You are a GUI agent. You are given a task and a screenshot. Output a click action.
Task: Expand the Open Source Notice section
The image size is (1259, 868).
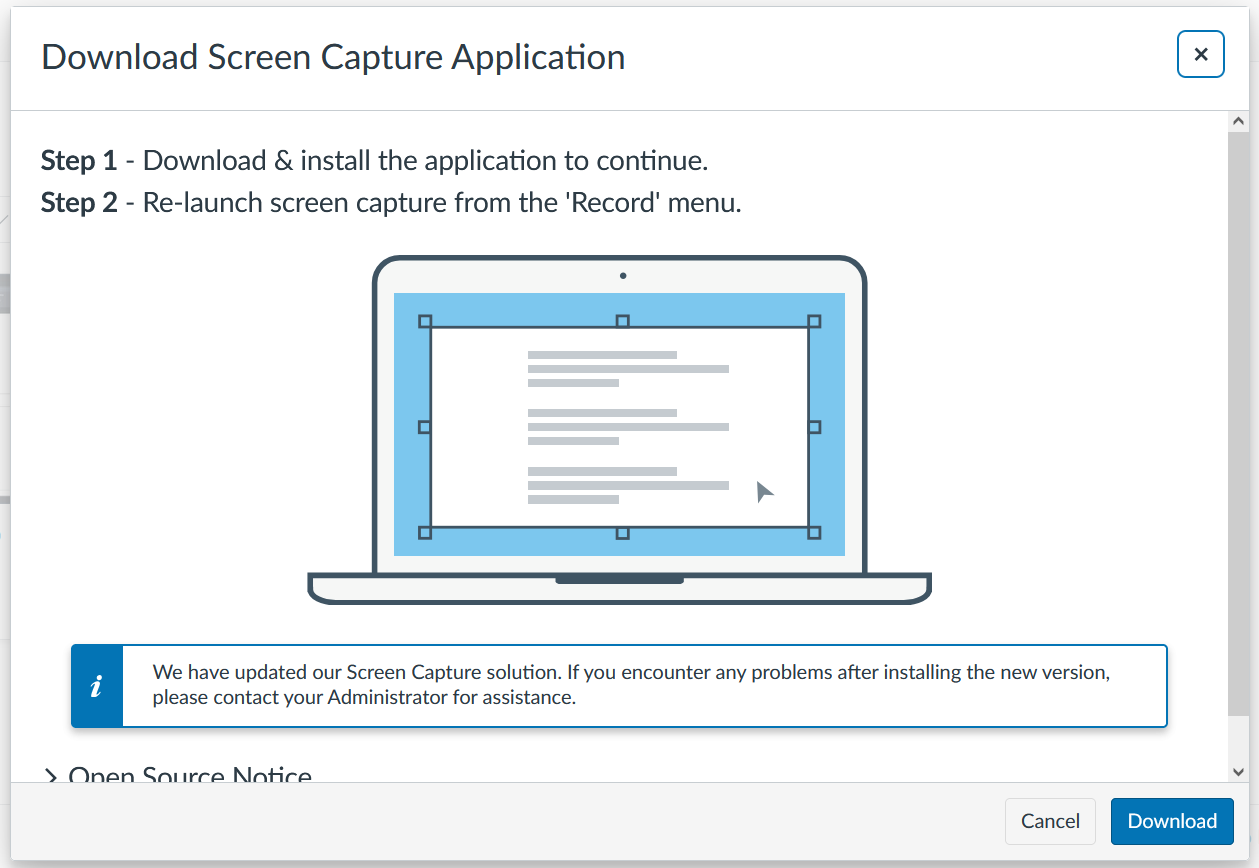click(x=190, y=773)
